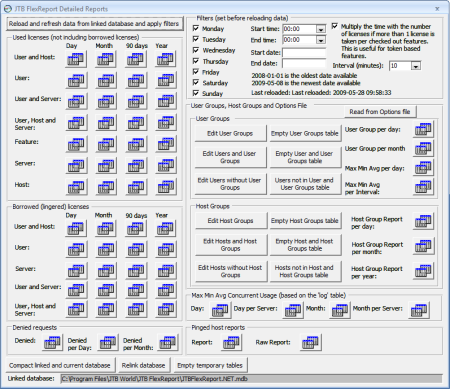450x389 pixels.
Task: Open Borrowed licenses User and Host Day report
Action: coord(76,228)
